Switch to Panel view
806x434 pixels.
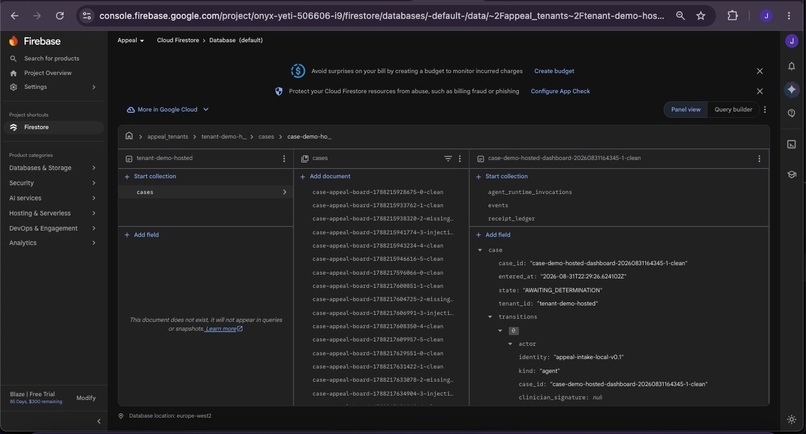(686, 110)
